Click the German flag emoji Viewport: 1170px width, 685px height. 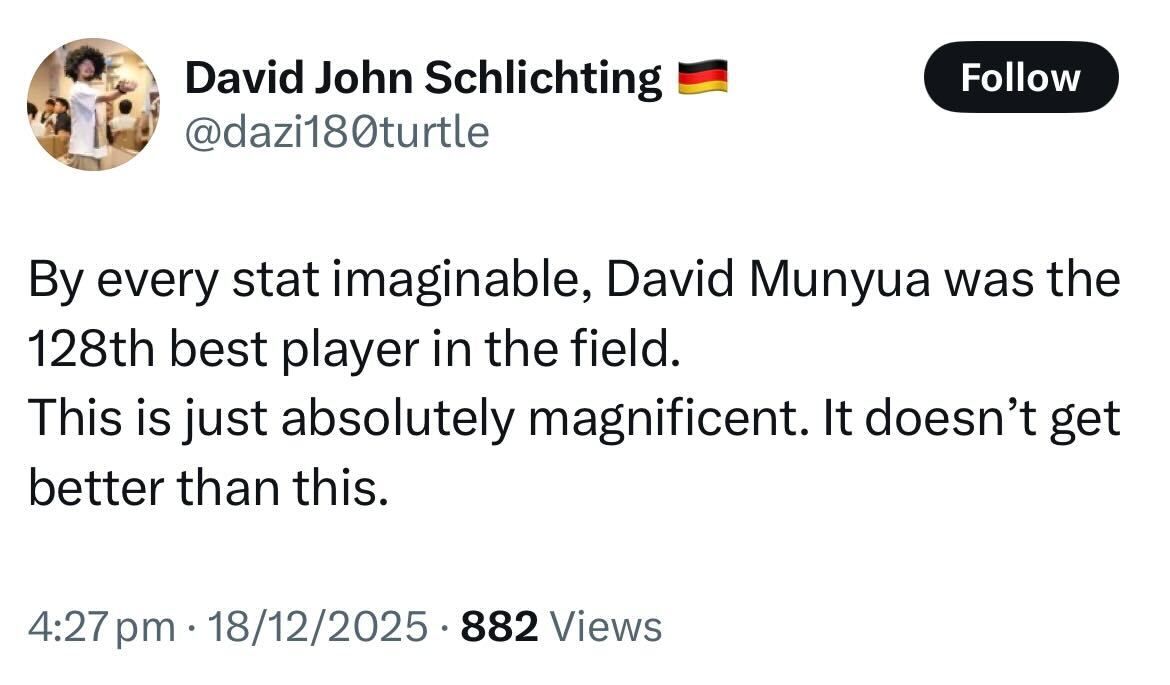point(702,77)
